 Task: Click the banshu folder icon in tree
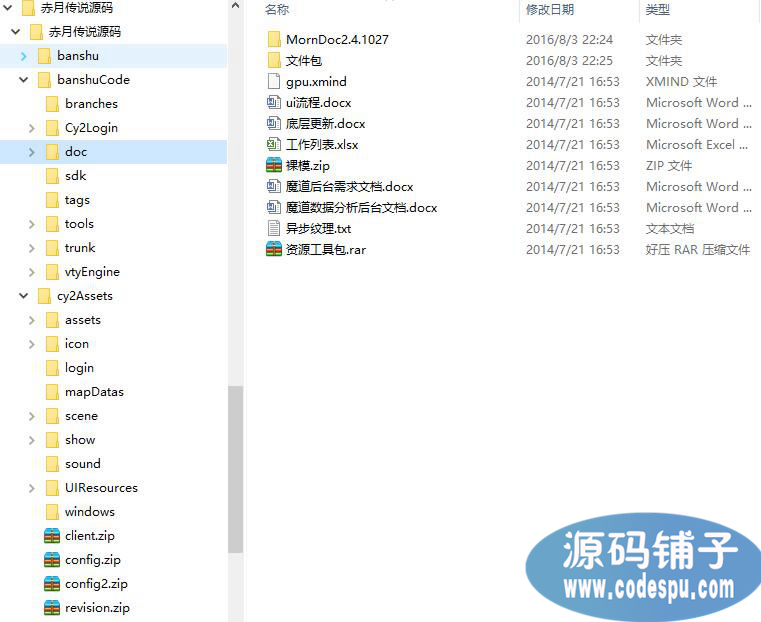tap(44, 56)
